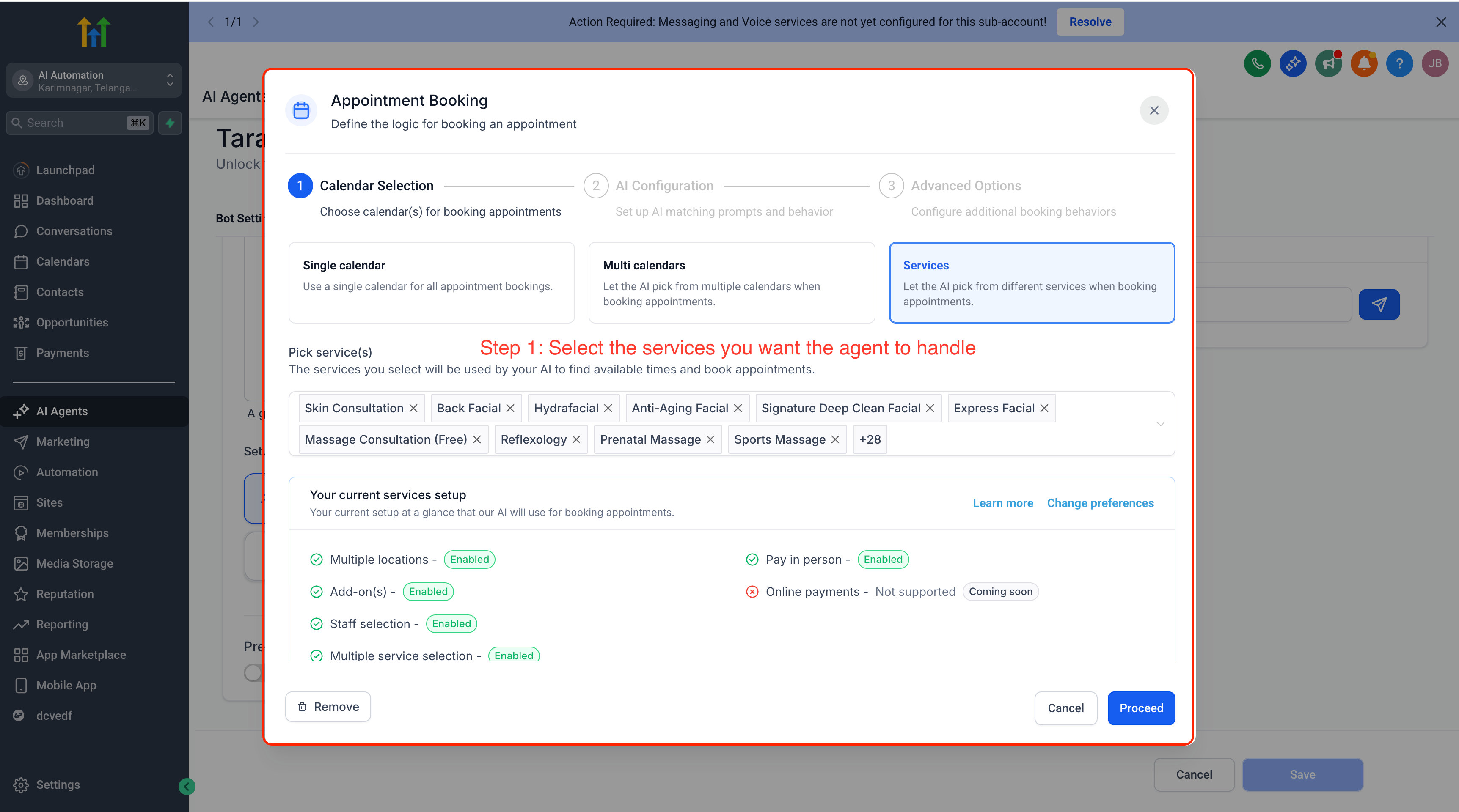Go to next banner notification
1459x812 pixels.
tap(256, 22)
